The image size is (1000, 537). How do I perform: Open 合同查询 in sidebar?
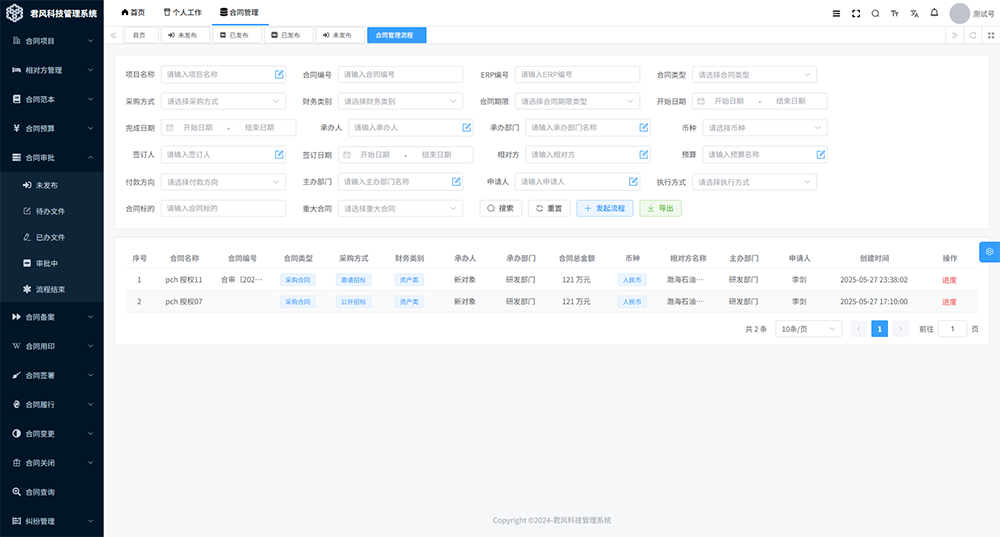click(x=52, y=492)
